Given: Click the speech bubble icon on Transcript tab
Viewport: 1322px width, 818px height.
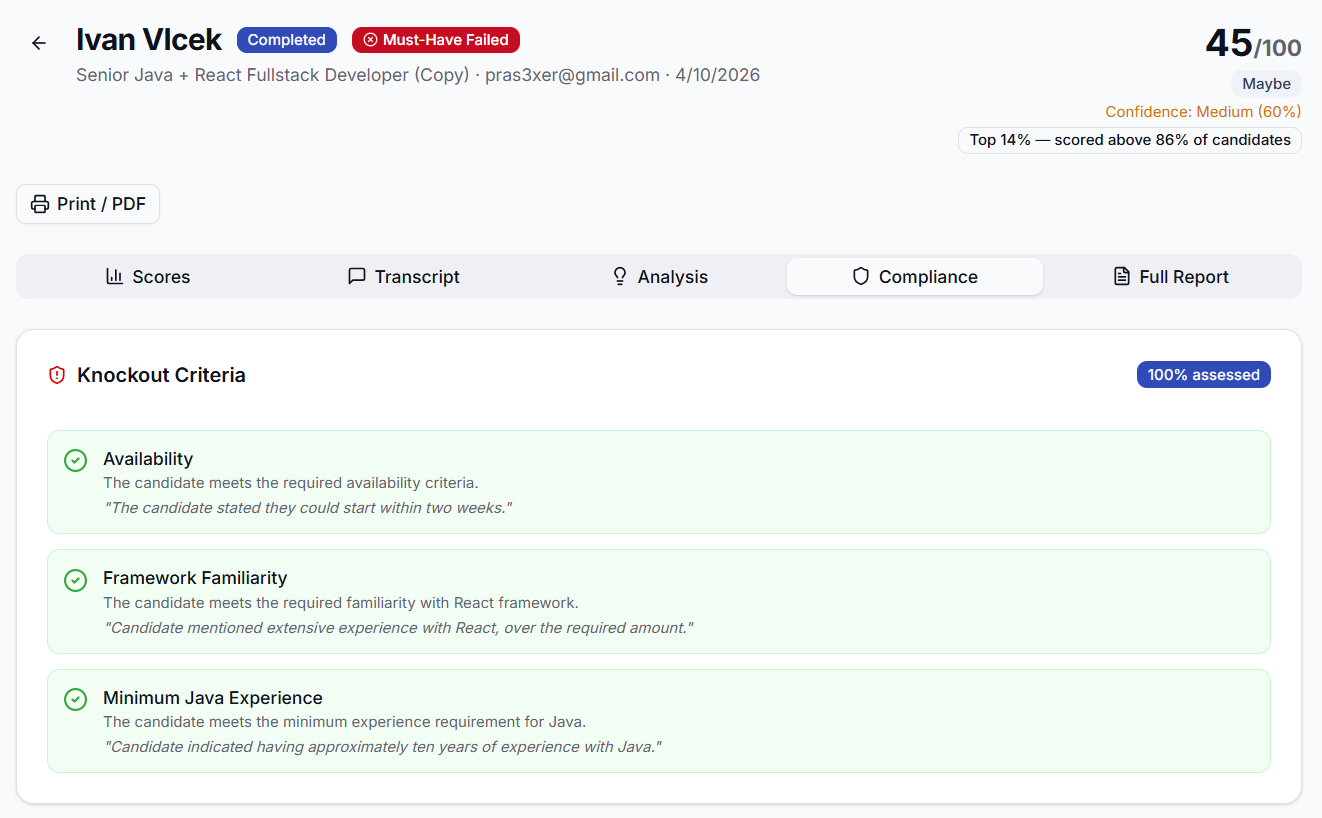Looking at the screenshot, I should (x=357, y=276).
